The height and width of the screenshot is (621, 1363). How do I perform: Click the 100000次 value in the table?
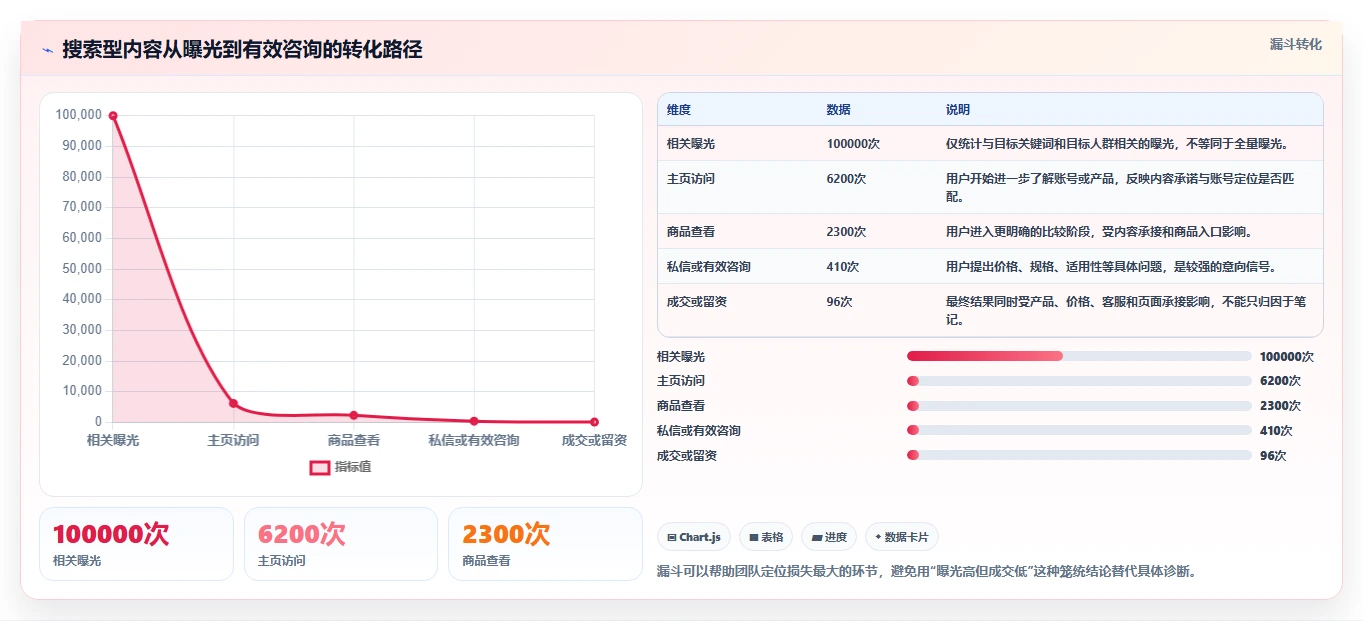coord(853,144)
